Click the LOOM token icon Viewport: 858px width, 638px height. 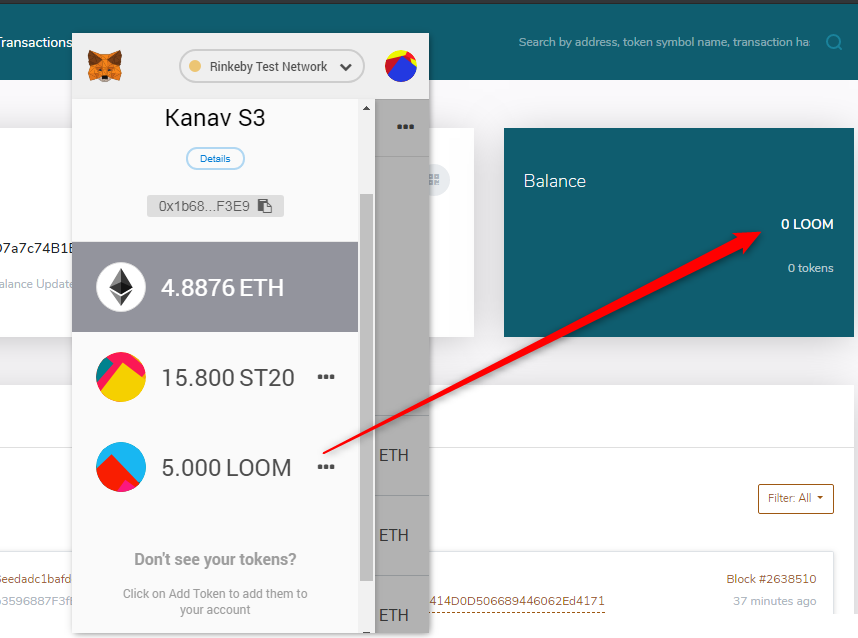pos(120,466)
